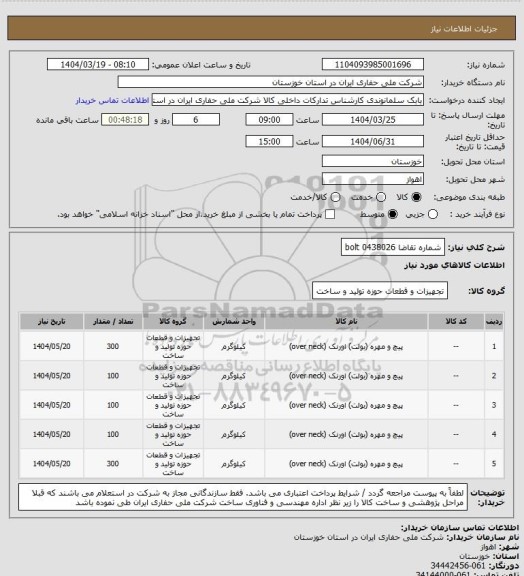Click the delivery province field خوزستان
The width and height of the screenshot is (524, 576).
tap(373, 161)
